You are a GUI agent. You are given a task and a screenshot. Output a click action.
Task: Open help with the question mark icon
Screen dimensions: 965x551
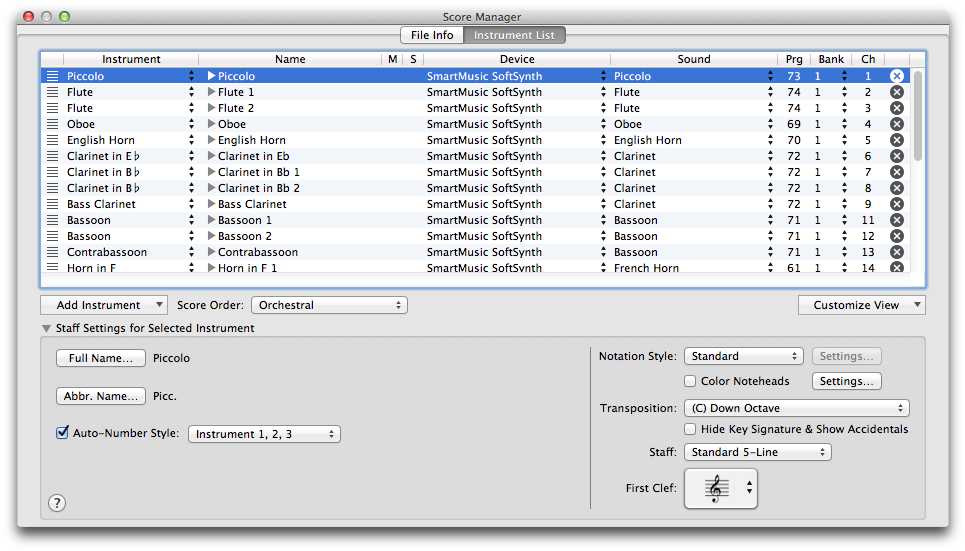(x=57, y=503)
